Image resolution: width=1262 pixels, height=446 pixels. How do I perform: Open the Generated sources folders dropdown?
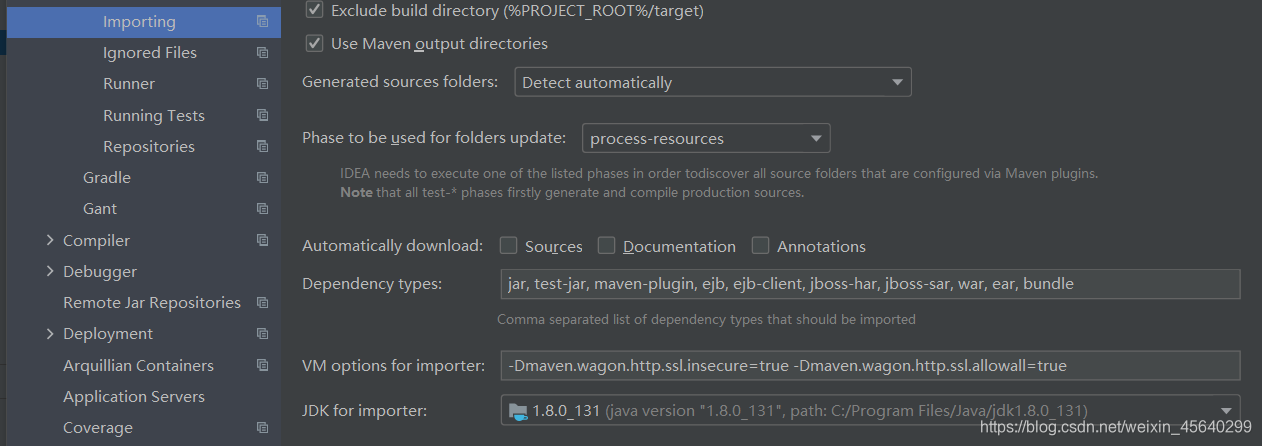tap(713, 82)
